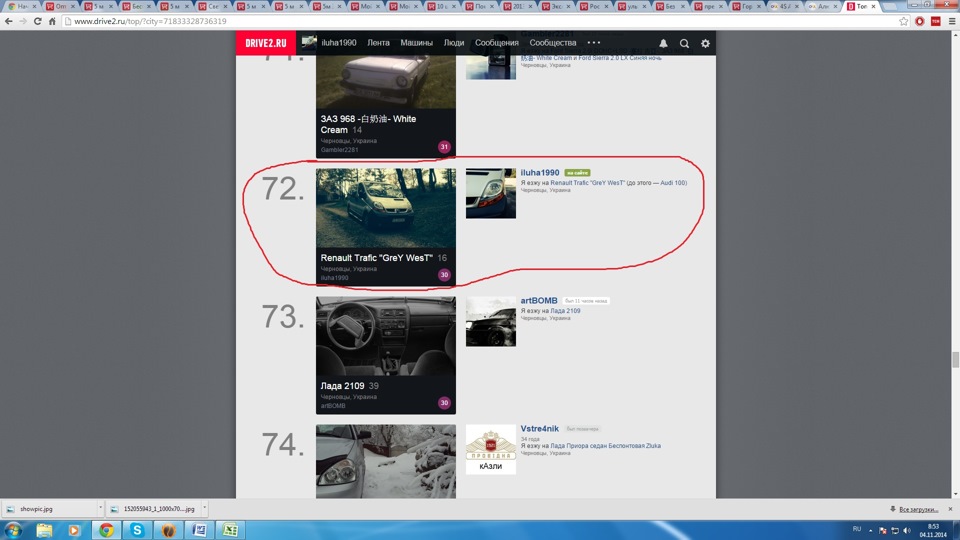Open notifications bell icon

pos(663,43)
